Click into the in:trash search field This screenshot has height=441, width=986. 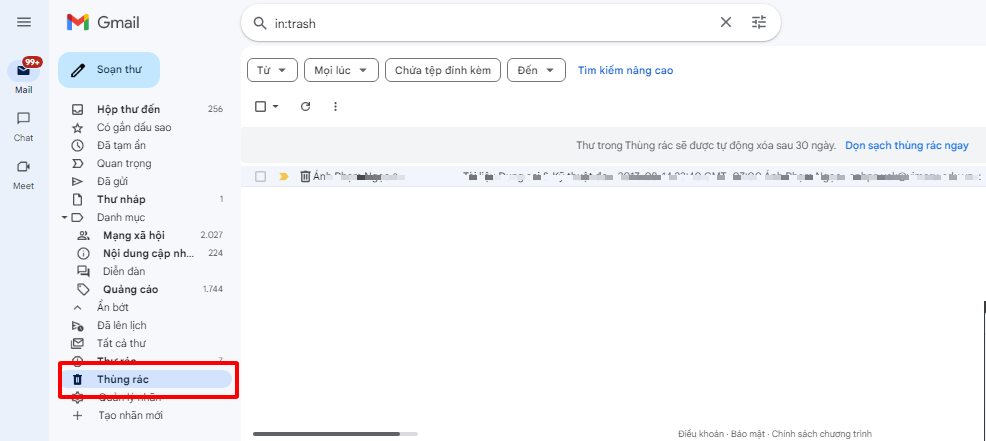(x=490, y=22)
